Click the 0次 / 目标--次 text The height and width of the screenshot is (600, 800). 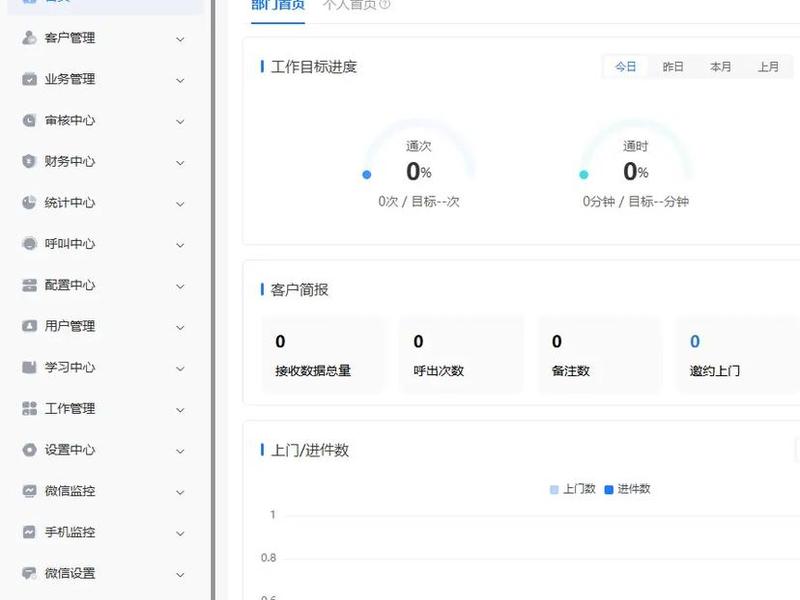click(x=419, y=202)
